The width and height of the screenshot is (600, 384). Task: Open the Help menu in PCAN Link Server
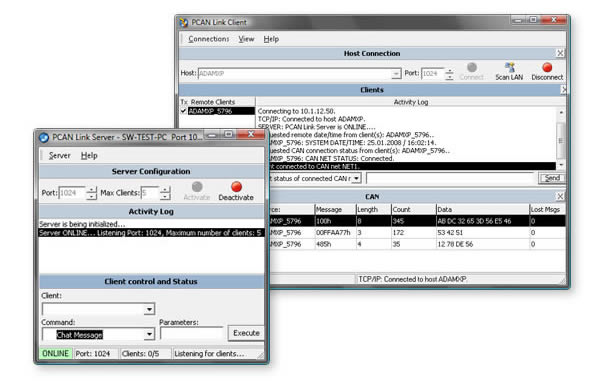pos(89,156)
